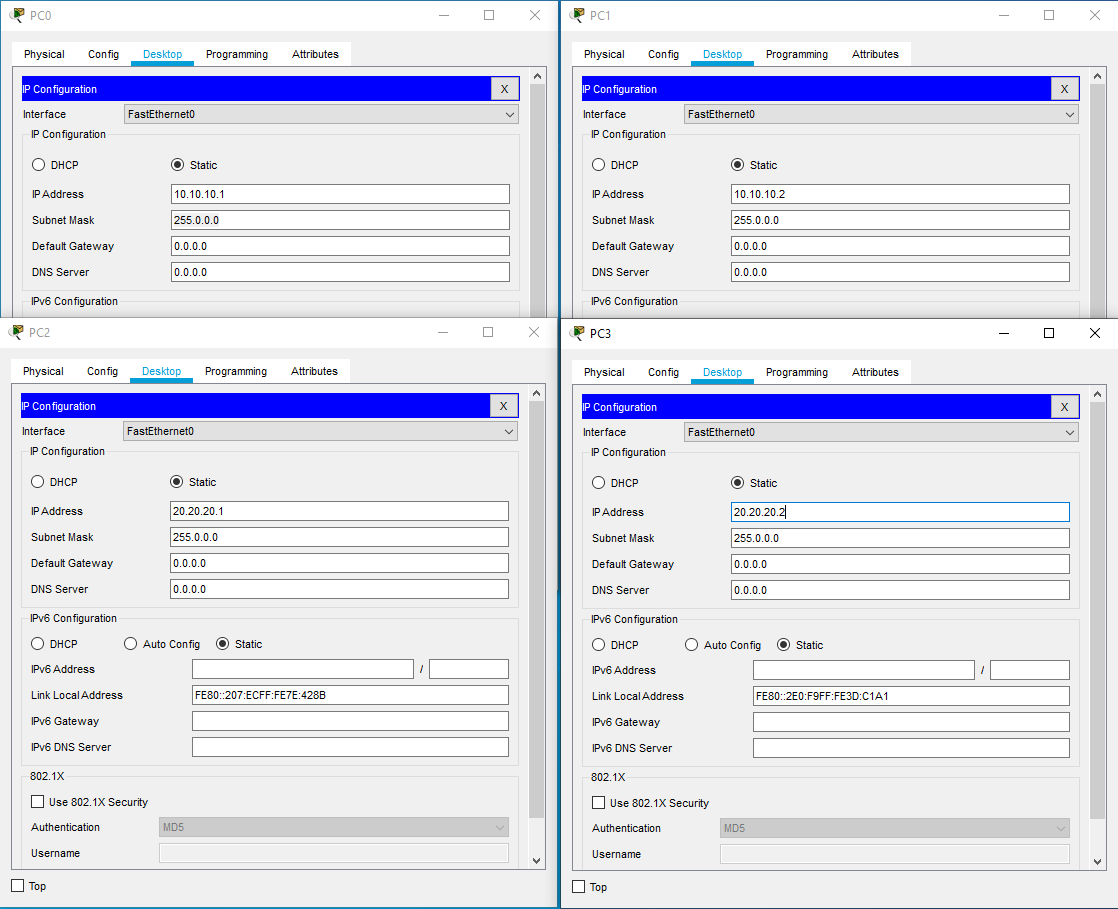Click the PC2 window title icon
Screen dimensions: 1118x909
coord(16,332)
